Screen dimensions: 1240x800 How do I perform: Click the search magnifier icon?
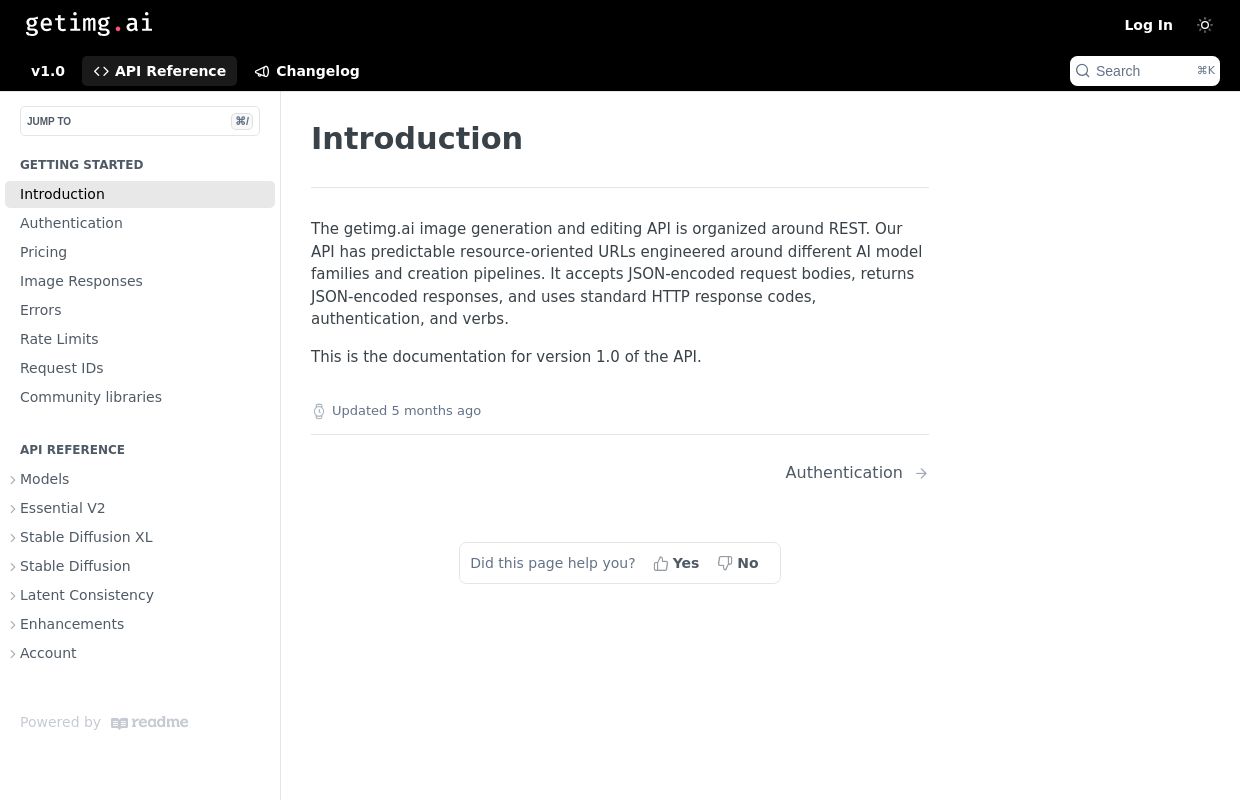pos(1083,71)
